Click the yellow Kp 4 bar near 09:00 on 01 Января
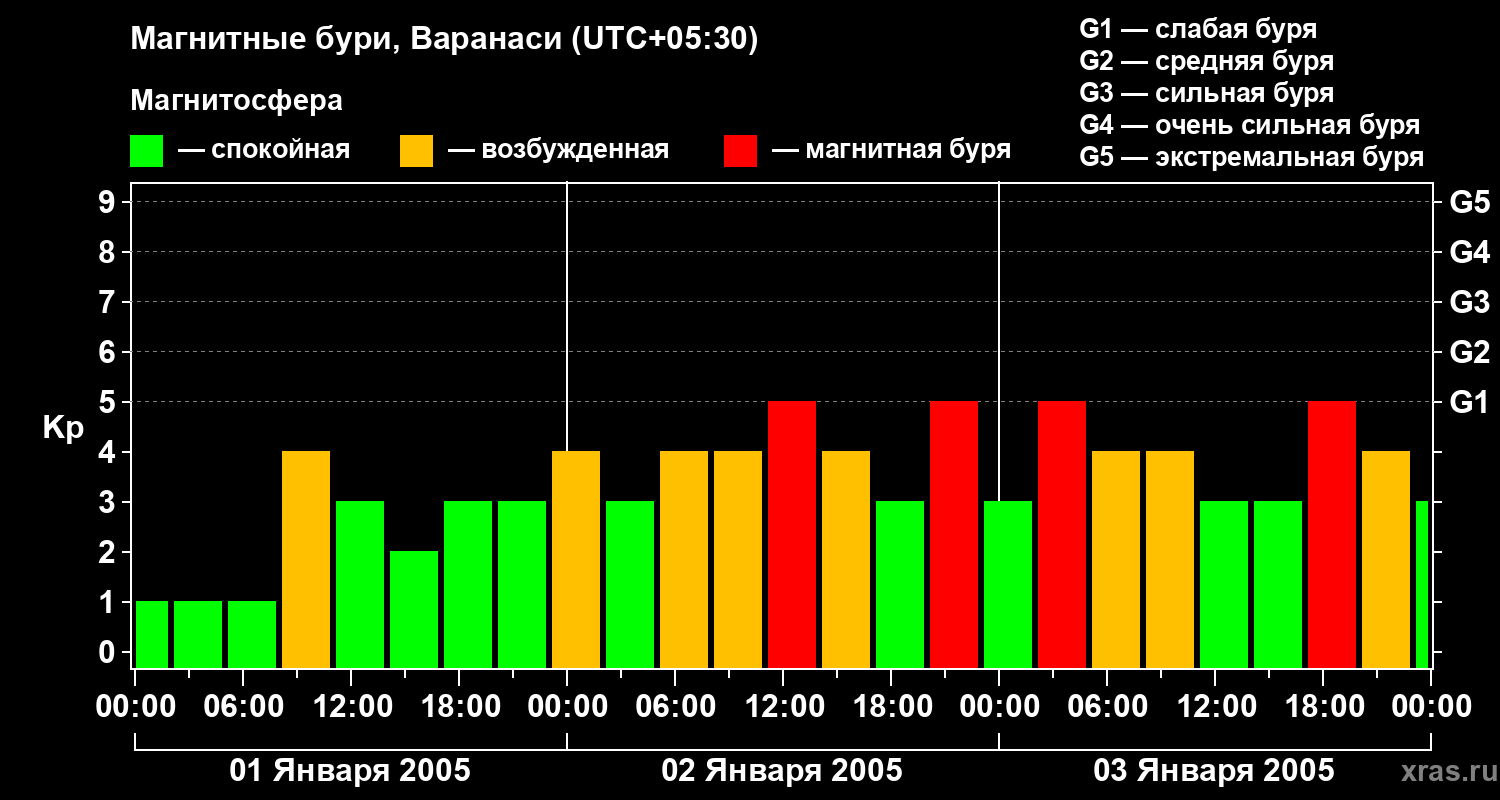 (306, 559)
